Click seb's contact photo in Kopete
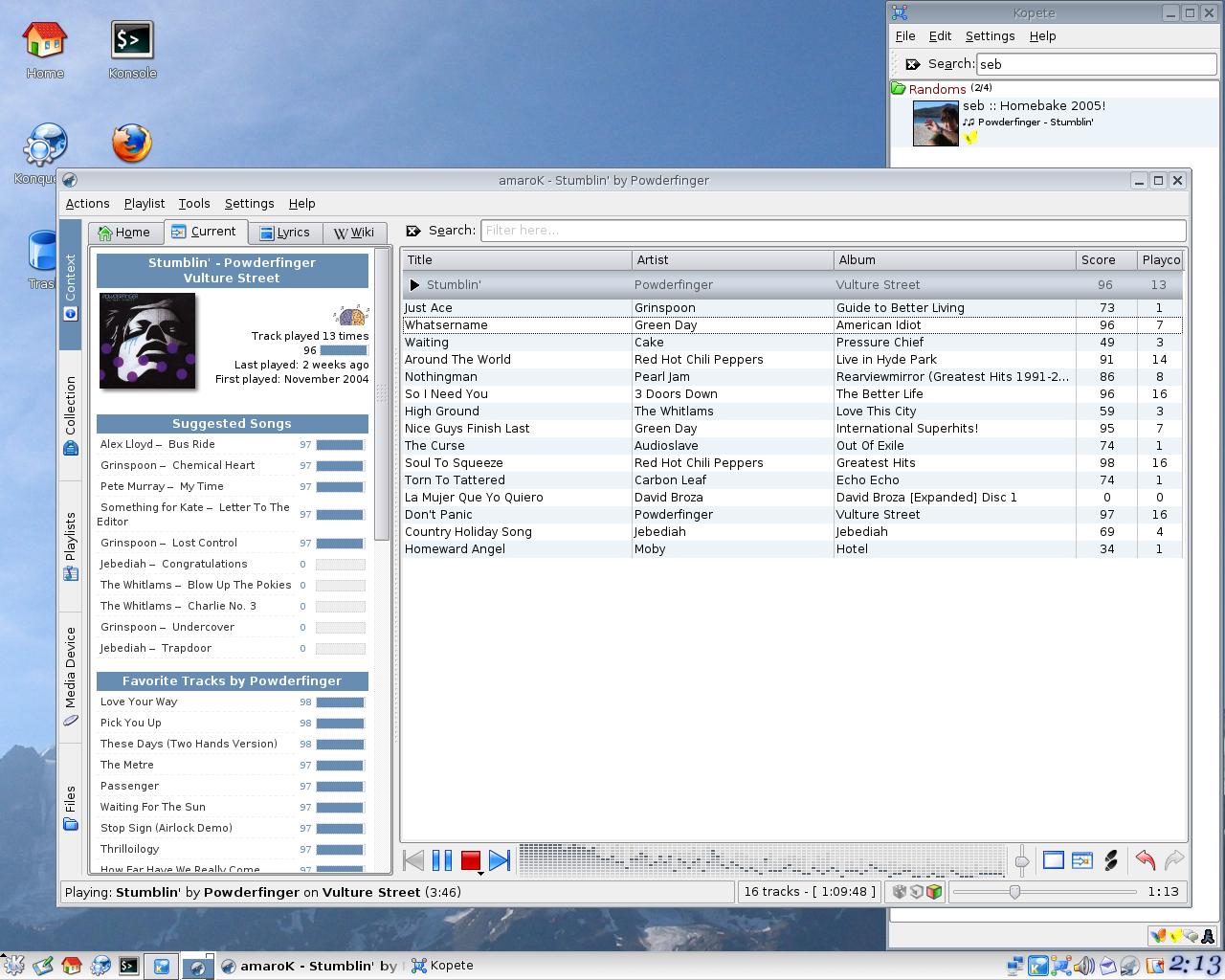Screen dimensions: 1225x980 [x=935, y=122]
